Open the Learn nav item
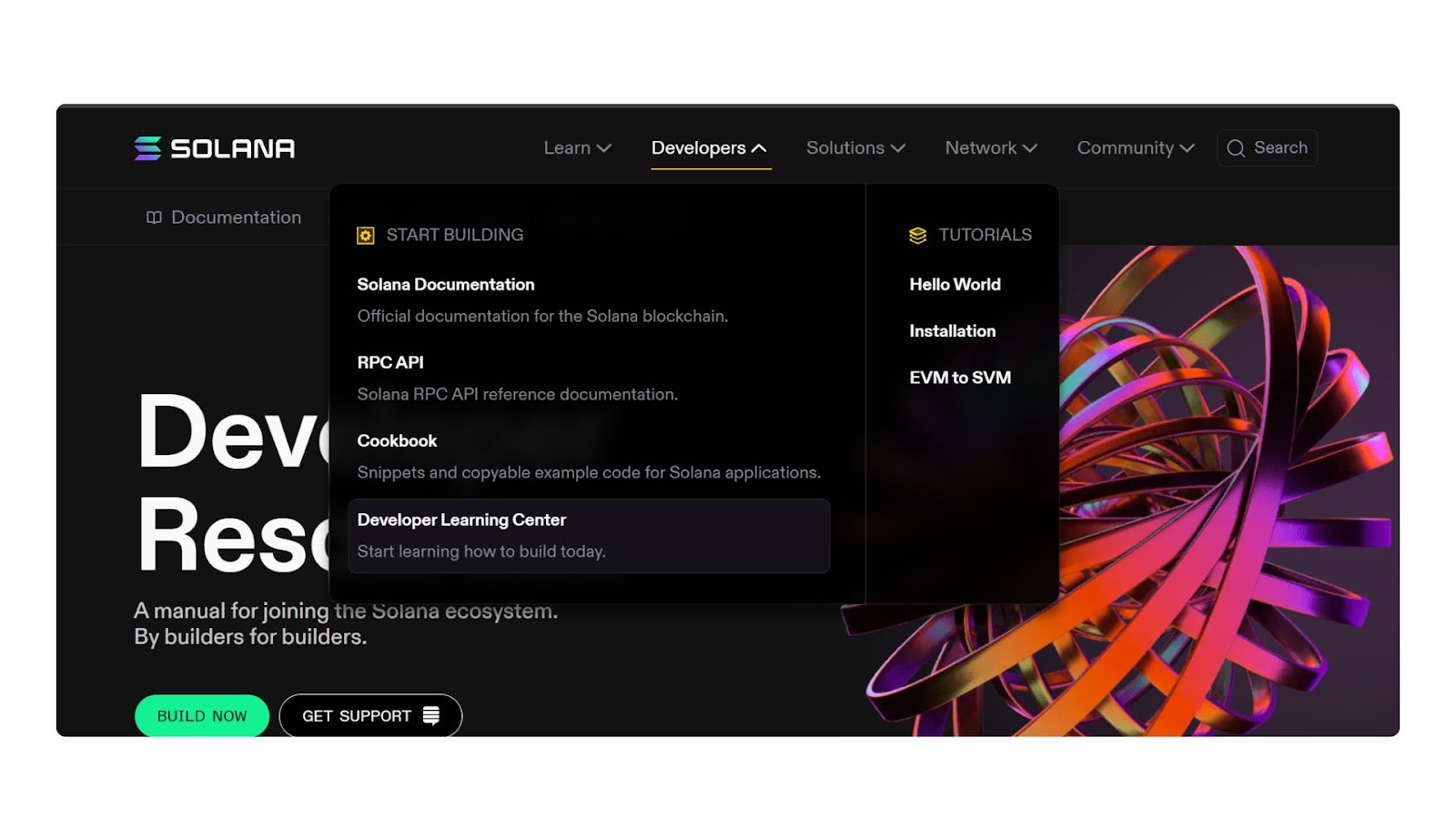 [x=577, y=147]
